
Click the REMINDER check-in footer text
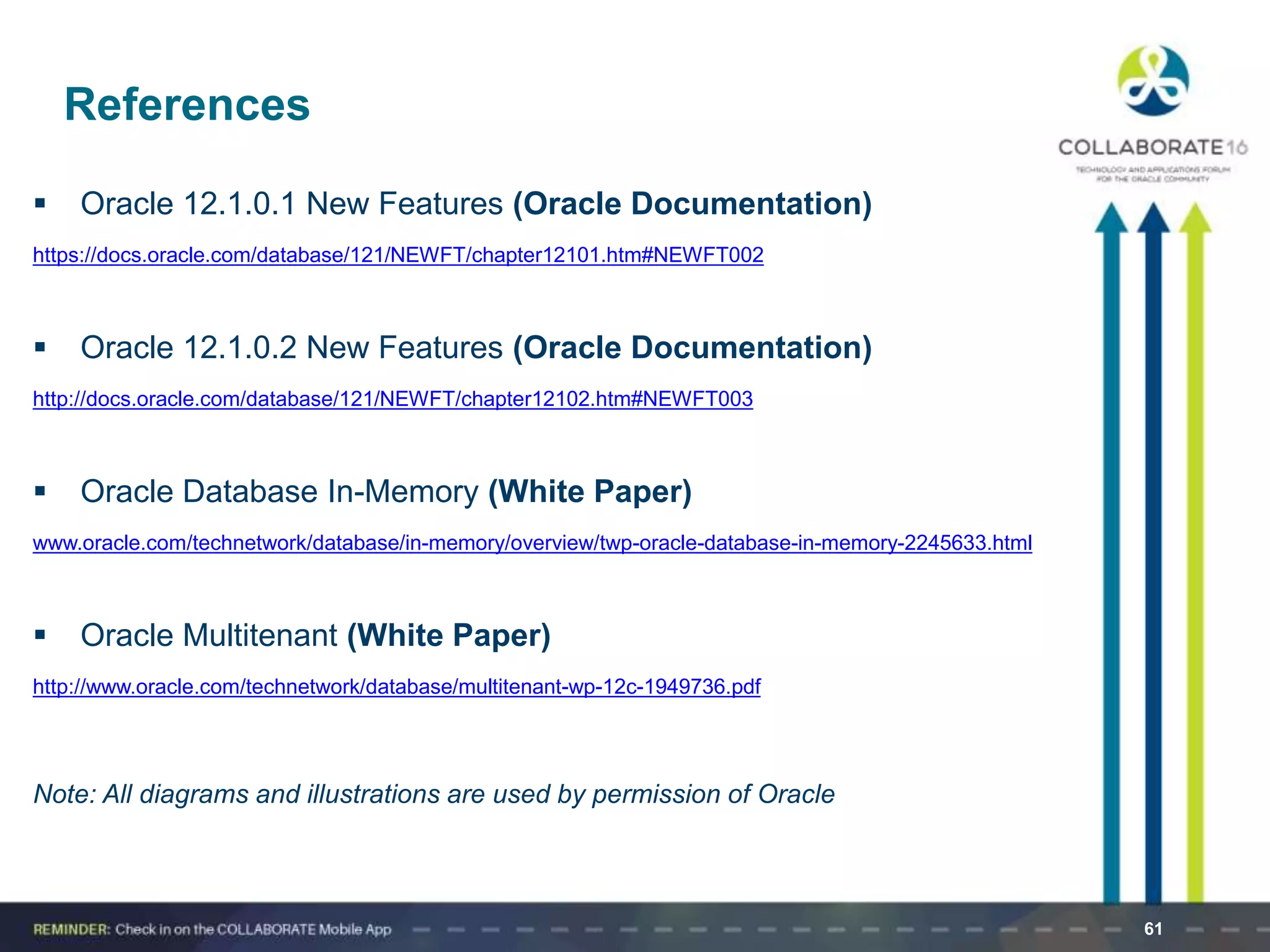click(212, 929)
